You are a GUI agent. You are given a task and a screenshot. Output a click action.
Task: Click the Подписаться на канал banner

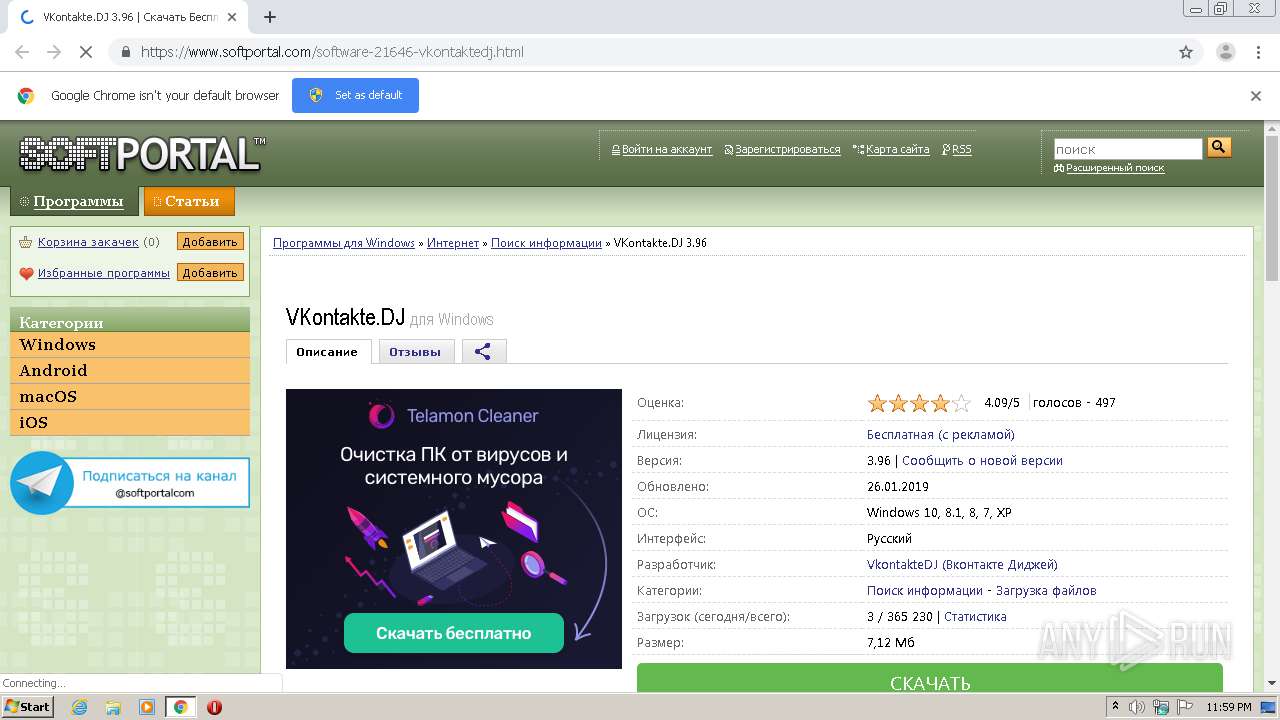130,483
